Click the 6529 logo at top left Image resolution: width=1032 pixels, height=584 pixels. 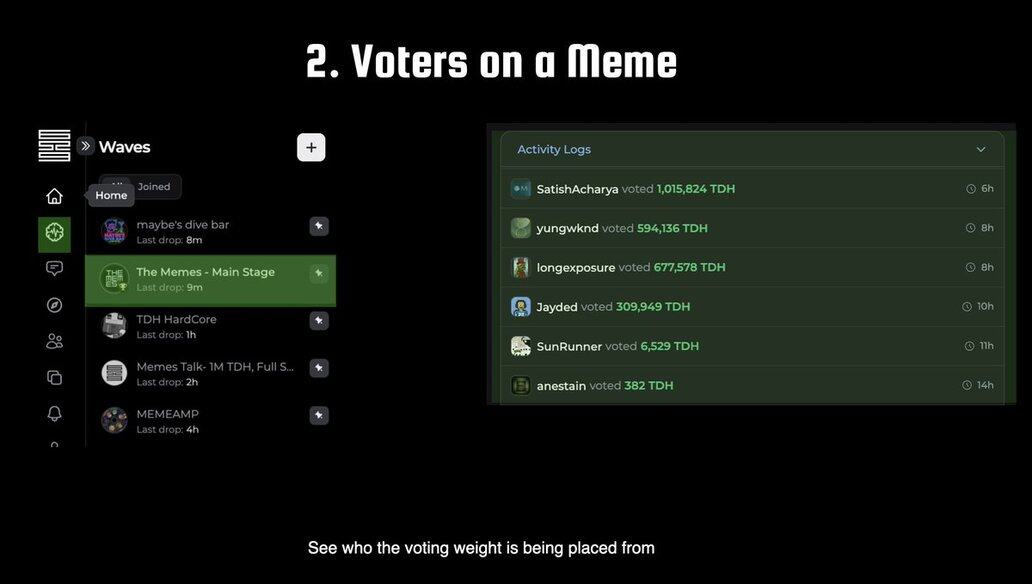tap(54, 146)
